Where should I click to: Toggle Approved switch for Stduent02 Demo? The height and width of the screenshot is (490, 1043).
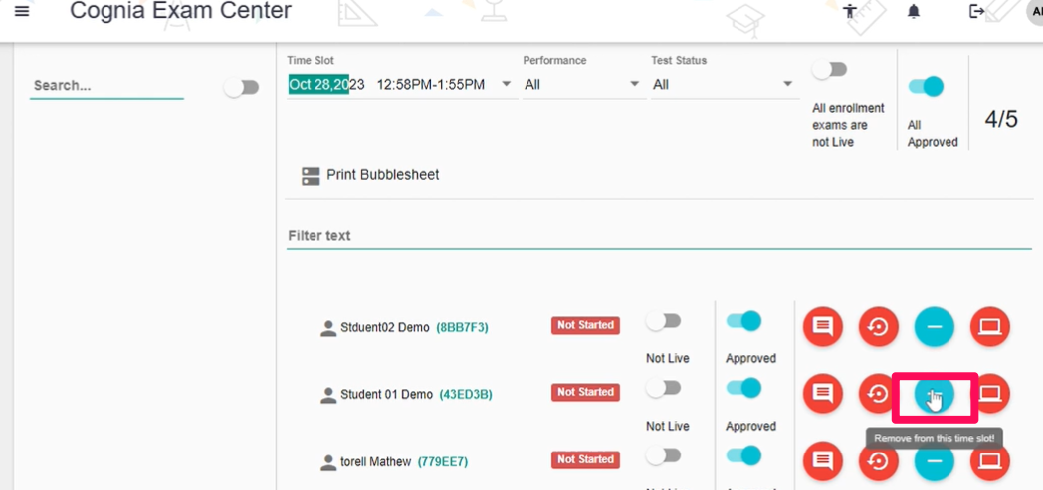(744, 321)
